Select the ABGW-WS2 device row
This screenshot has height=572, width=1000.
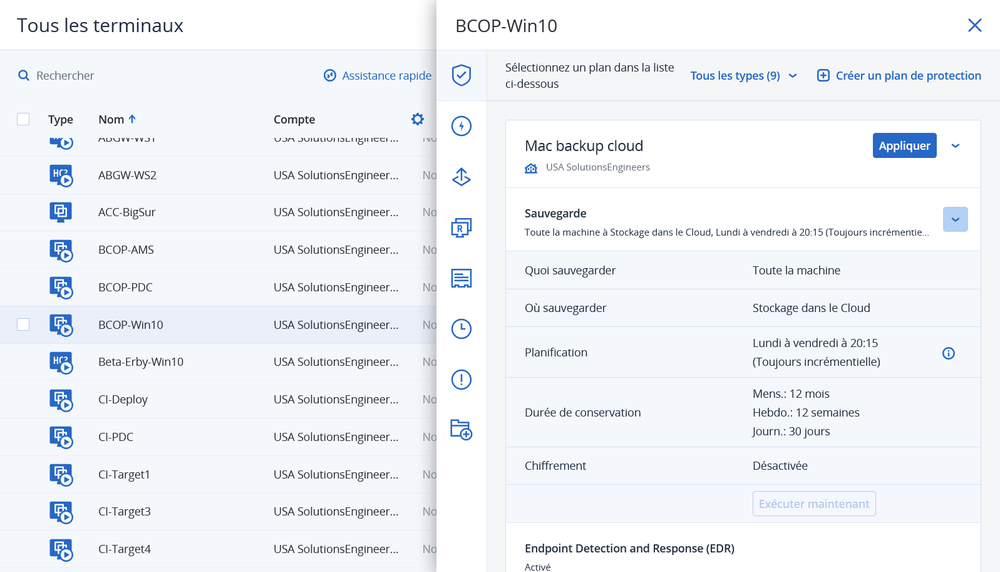click(218, 175)
